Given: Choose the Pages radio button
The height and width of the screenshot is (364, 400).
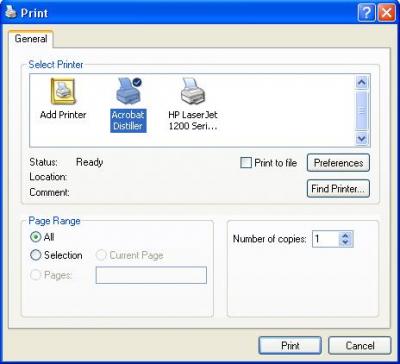Looking at the screenshot, I should 35,275.
